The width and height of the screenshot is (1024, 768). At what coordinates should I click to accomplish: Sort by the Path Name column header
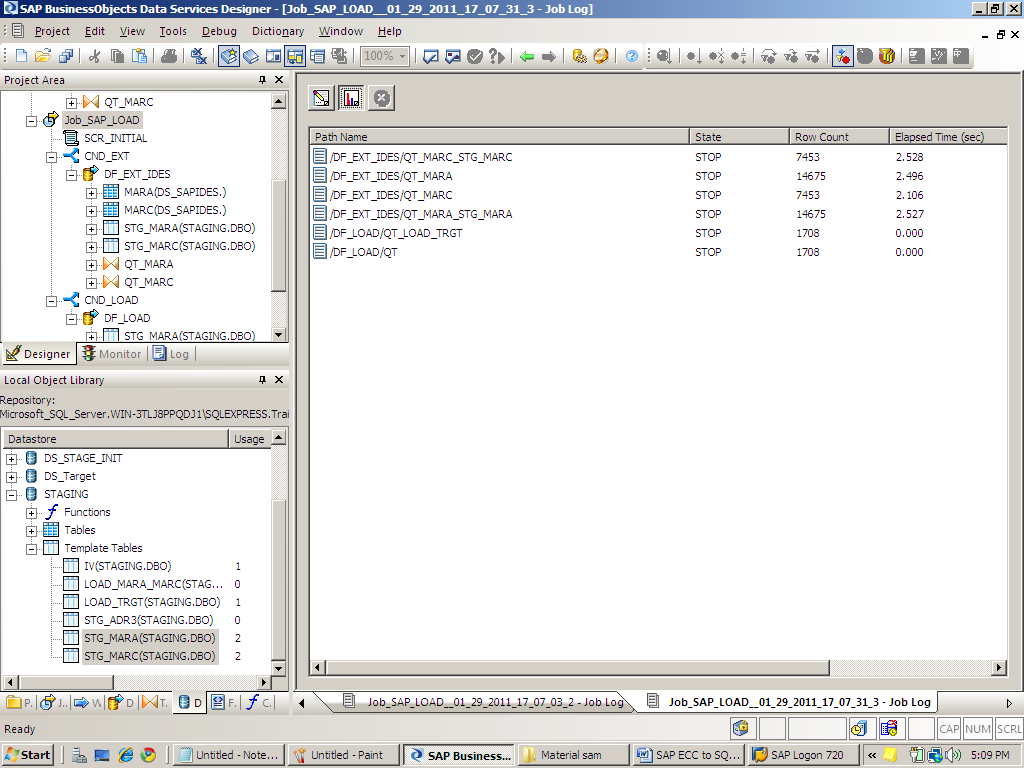(499, 137)
